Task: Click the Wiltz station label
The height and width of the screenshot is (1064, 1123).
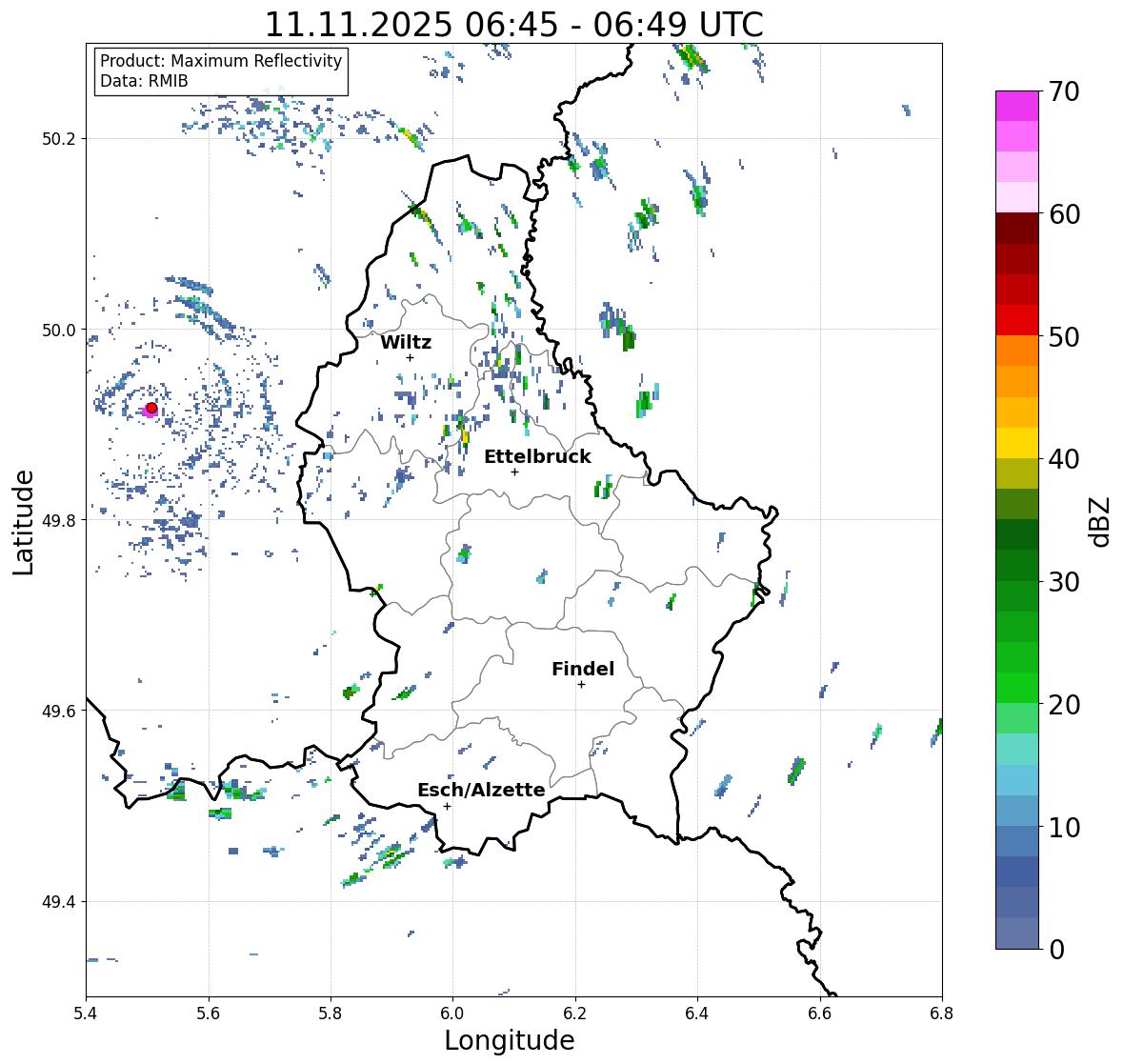Action: pos(406,342)
